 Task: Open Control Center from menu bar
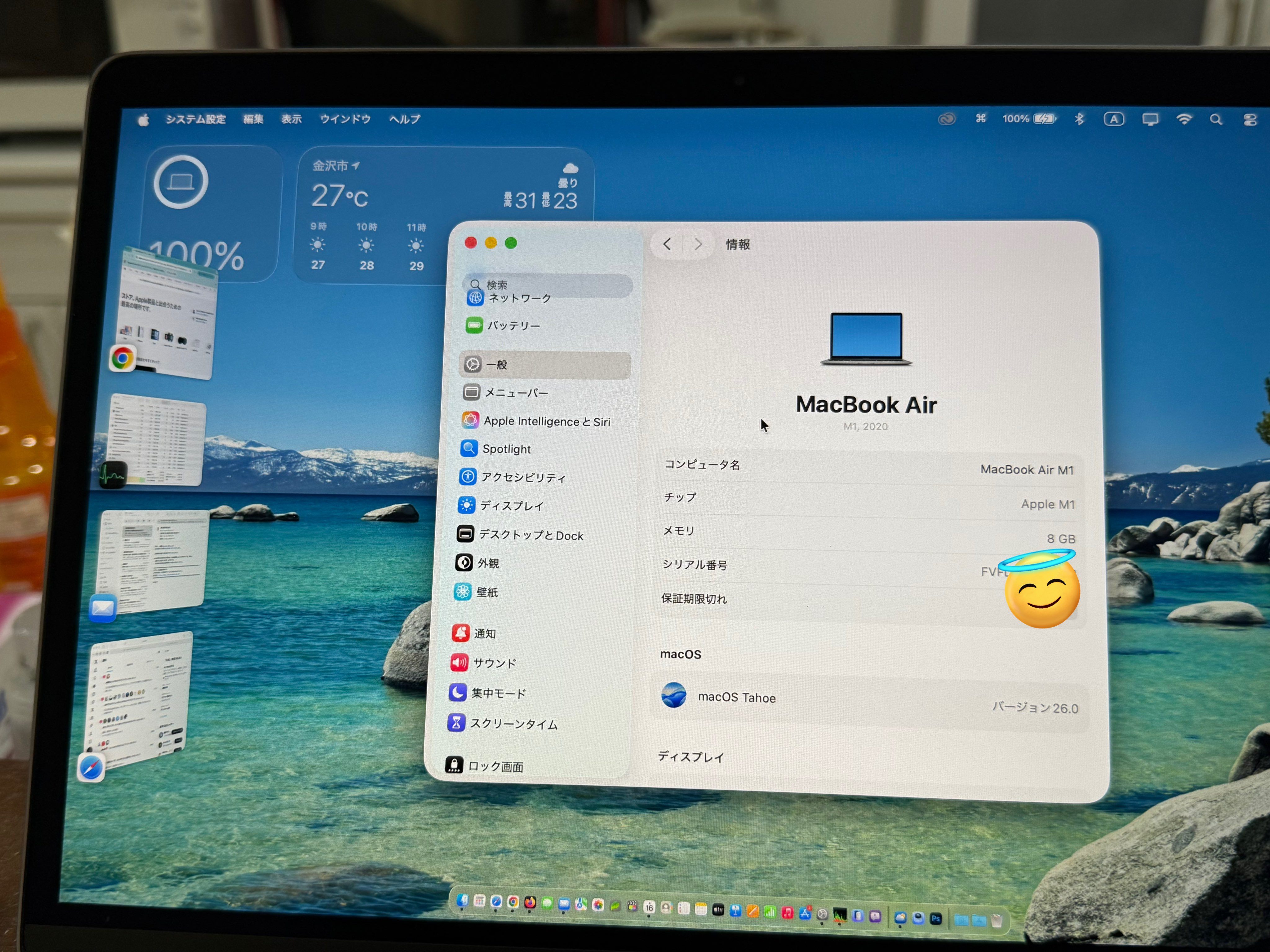coord(1250,120)
